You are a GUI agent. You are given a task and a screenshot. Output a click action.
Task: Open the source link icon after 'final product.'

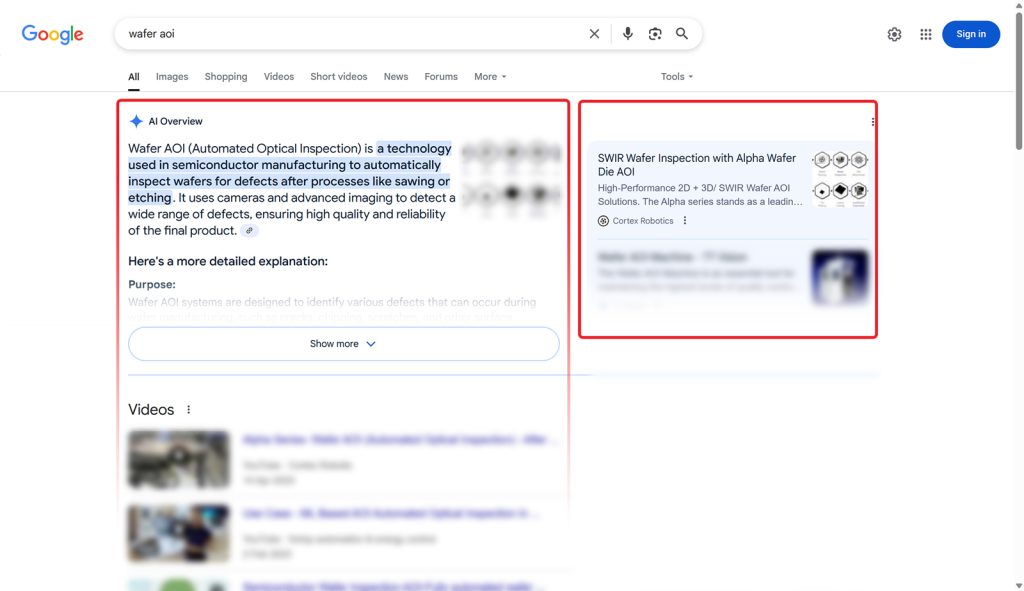pos(249,231)
